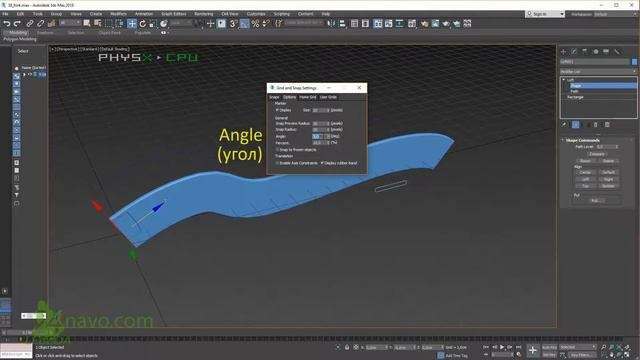Image resolution: width=640 pixels, height=360 pixels.
Task: Open the Display tab in command panel
Action: point(606,52)
